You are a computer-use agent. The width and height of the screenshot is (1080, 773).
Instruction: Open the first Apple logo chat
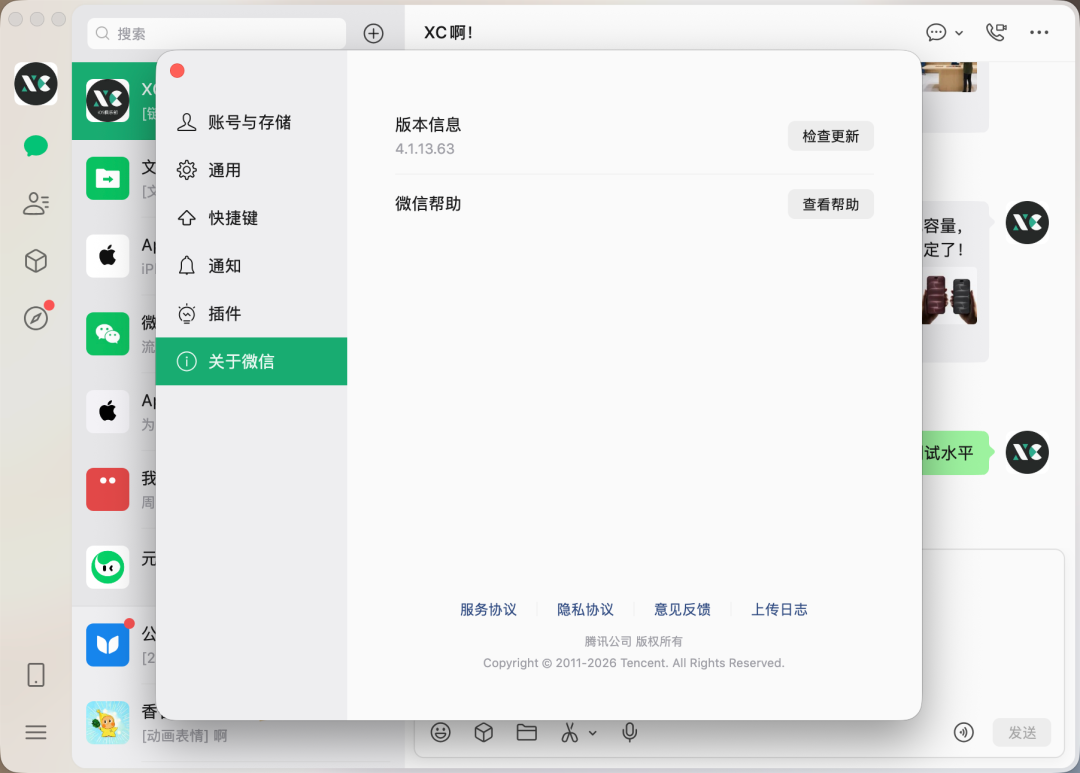click(x=114, y=256)
